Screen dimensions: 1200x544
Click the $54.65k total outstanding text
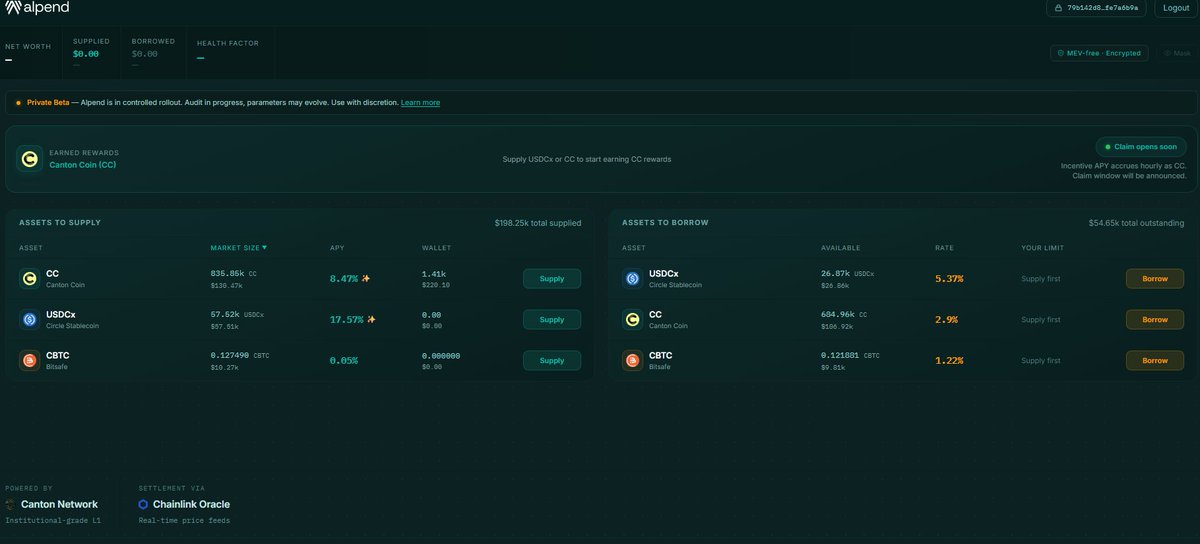pos(1136,223)
